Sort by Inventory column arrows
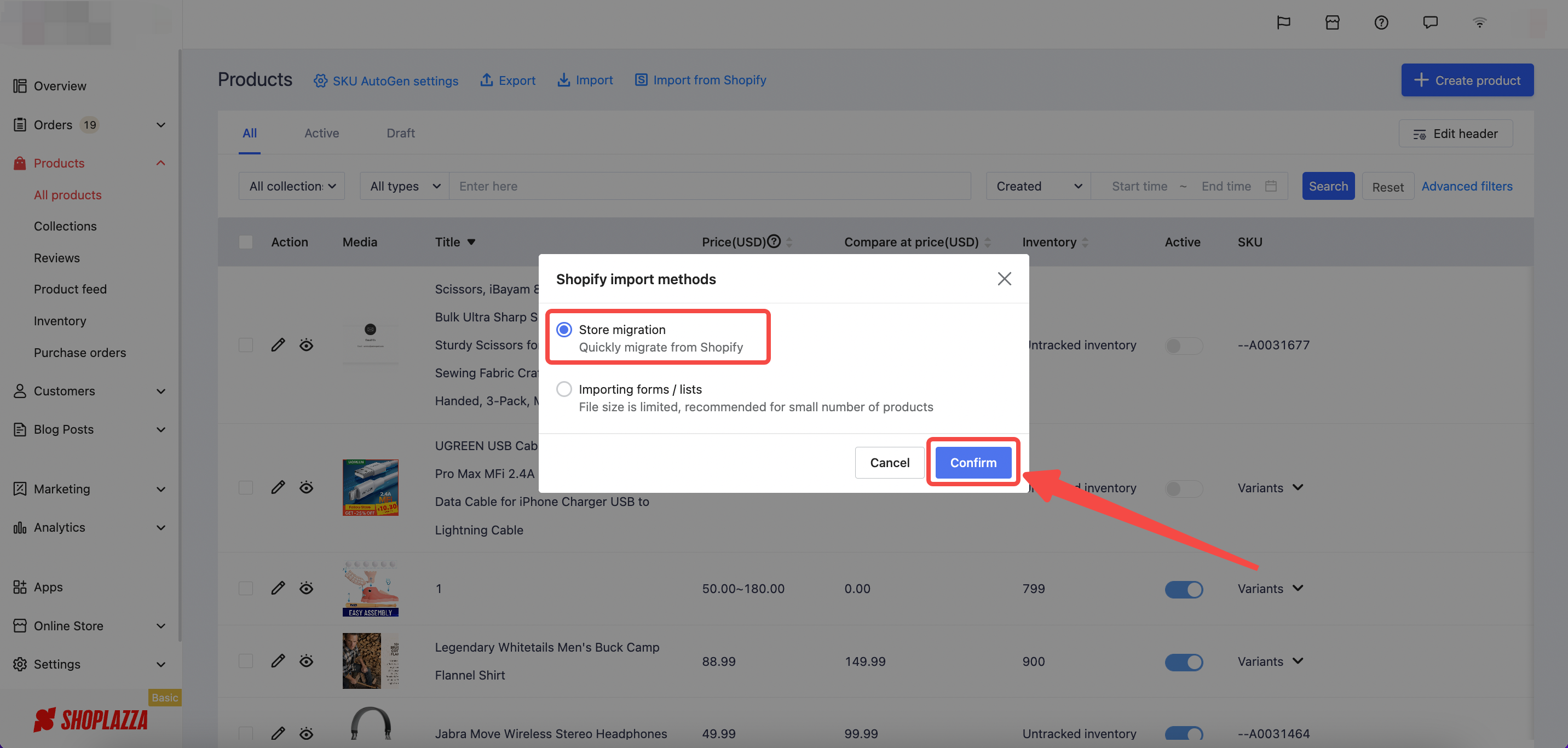 pyautogui.click(x=1085, y=242)
